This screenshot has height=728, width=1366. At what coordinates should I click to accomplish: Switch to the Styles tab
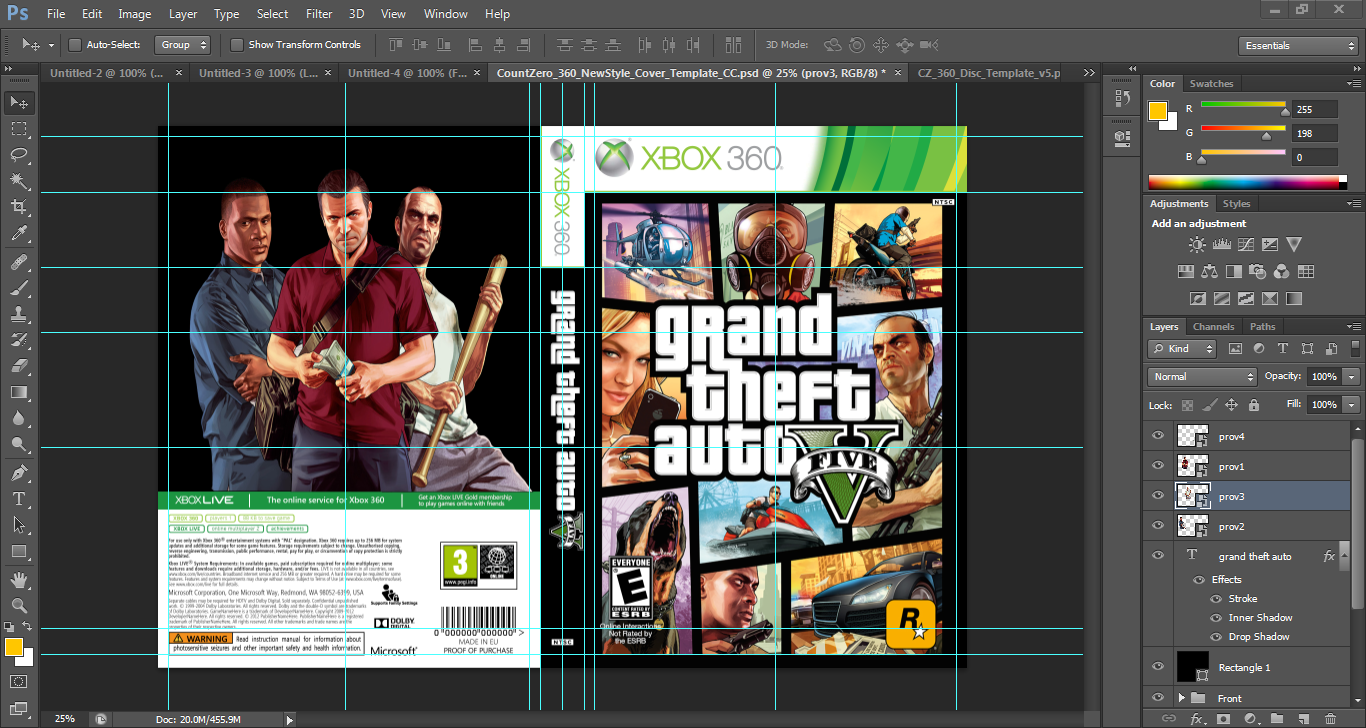pos(1236,204)
